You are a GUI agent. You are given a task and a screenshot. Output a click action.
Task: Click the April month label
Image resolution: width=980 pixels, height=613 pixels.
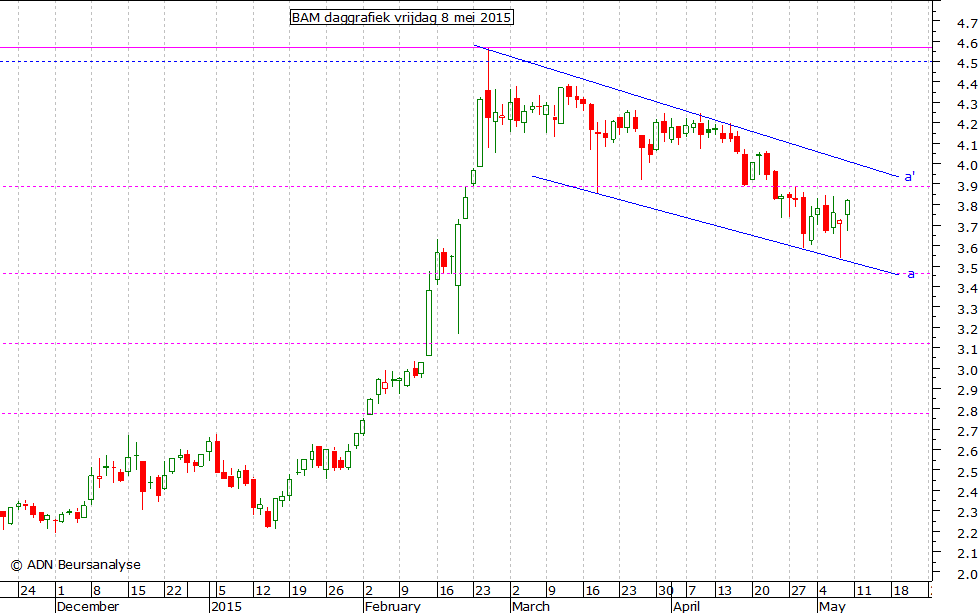(x=686, y=606)
